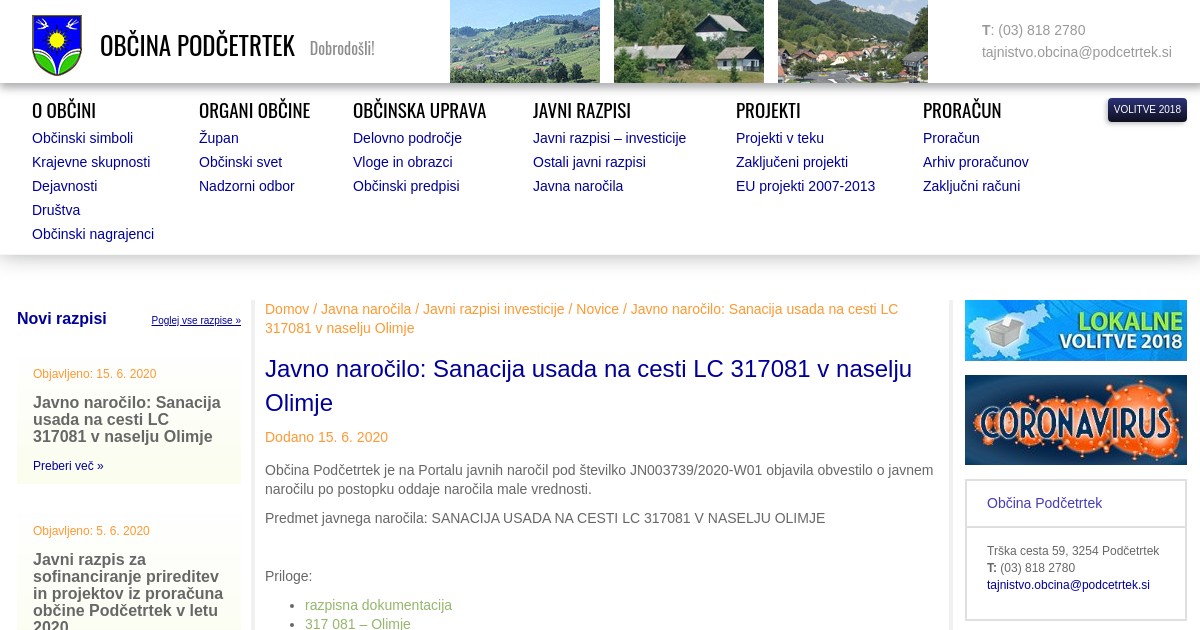Screen dimensions: 1200x630
Task: Click the first landscape header photo
Action: coord(524,41)
